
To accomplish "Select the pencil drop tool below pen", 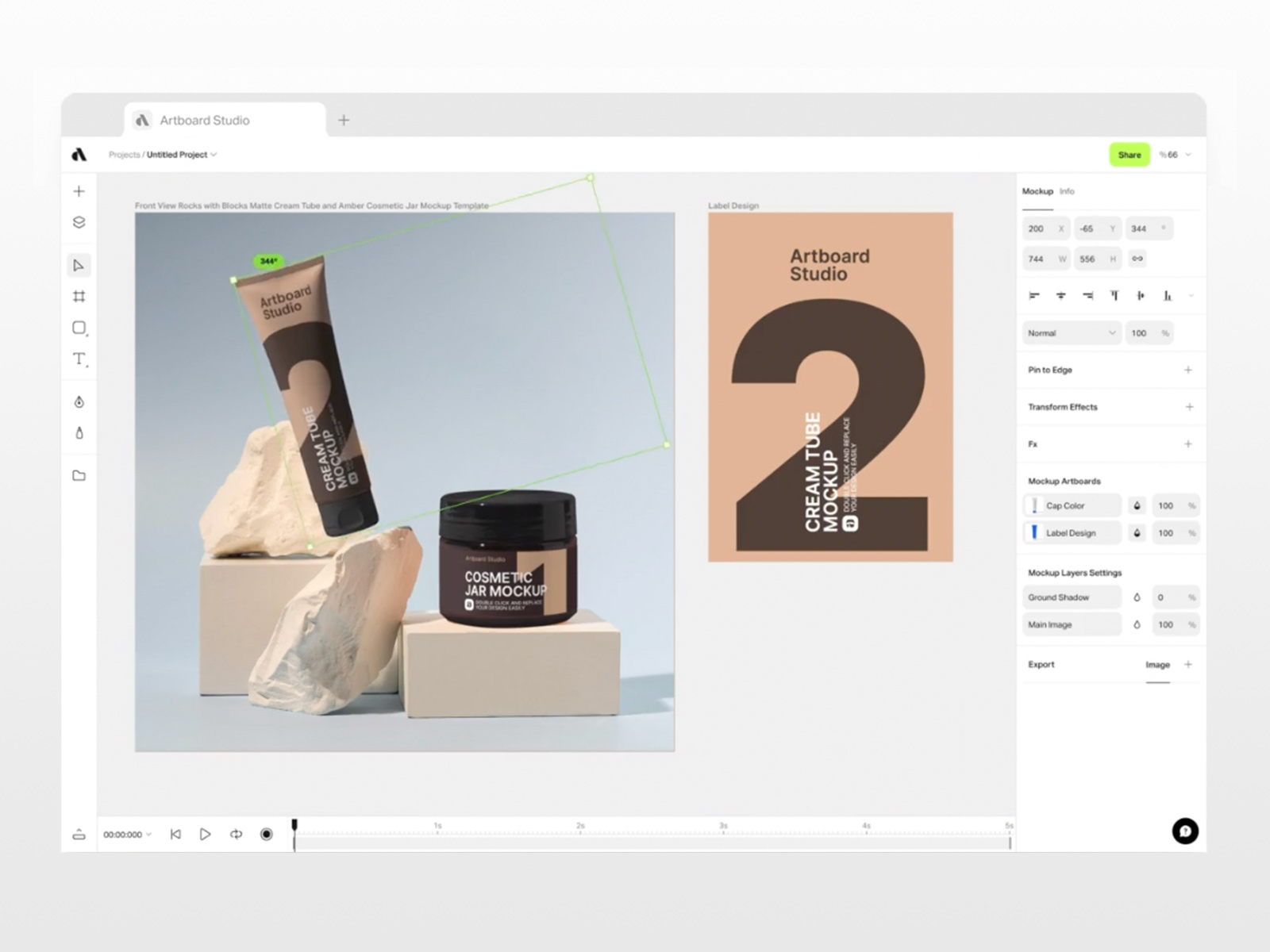I will pyautogui.click(x=79, y=433).
